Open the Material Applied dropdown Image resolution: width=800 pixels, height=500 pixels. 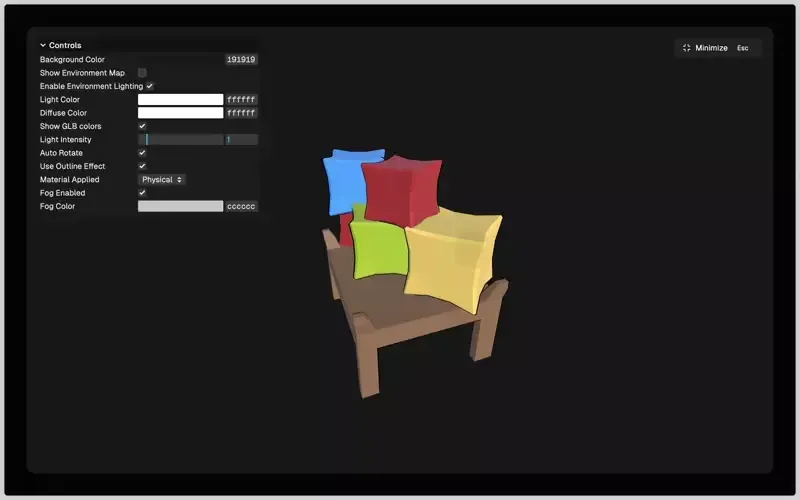tap(161, 180)
